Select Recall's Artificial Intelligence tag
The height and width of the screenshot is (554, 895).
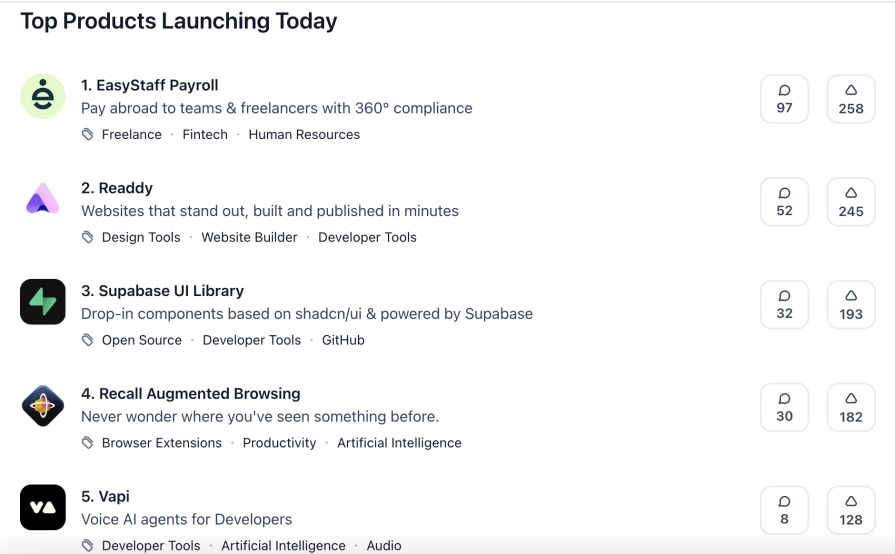(399, 443)
